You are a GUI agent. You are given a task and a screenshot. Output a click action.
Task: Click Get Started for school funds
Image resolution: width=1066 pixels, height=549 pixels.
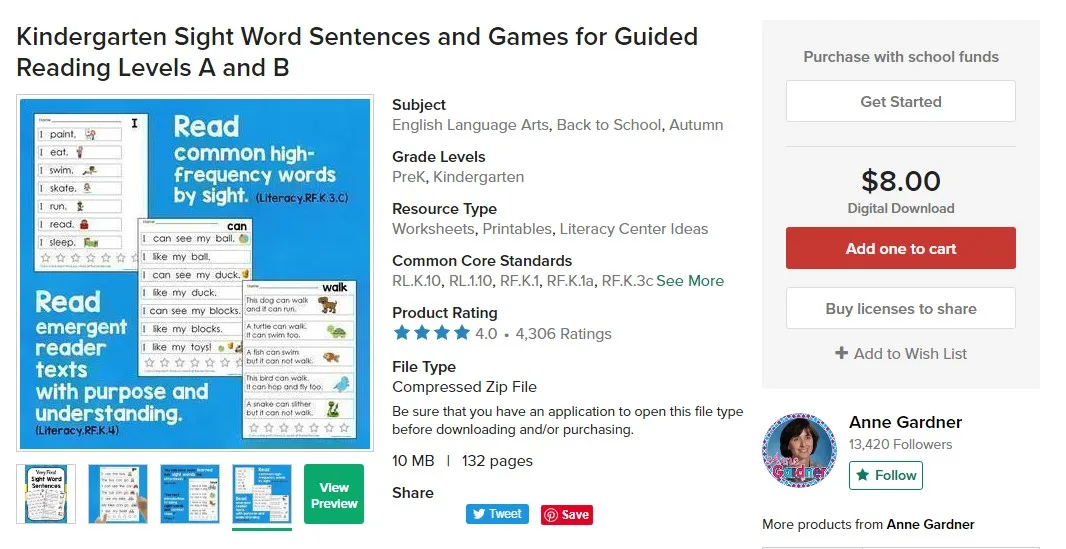pyautogui.click(x=900, y=102)
